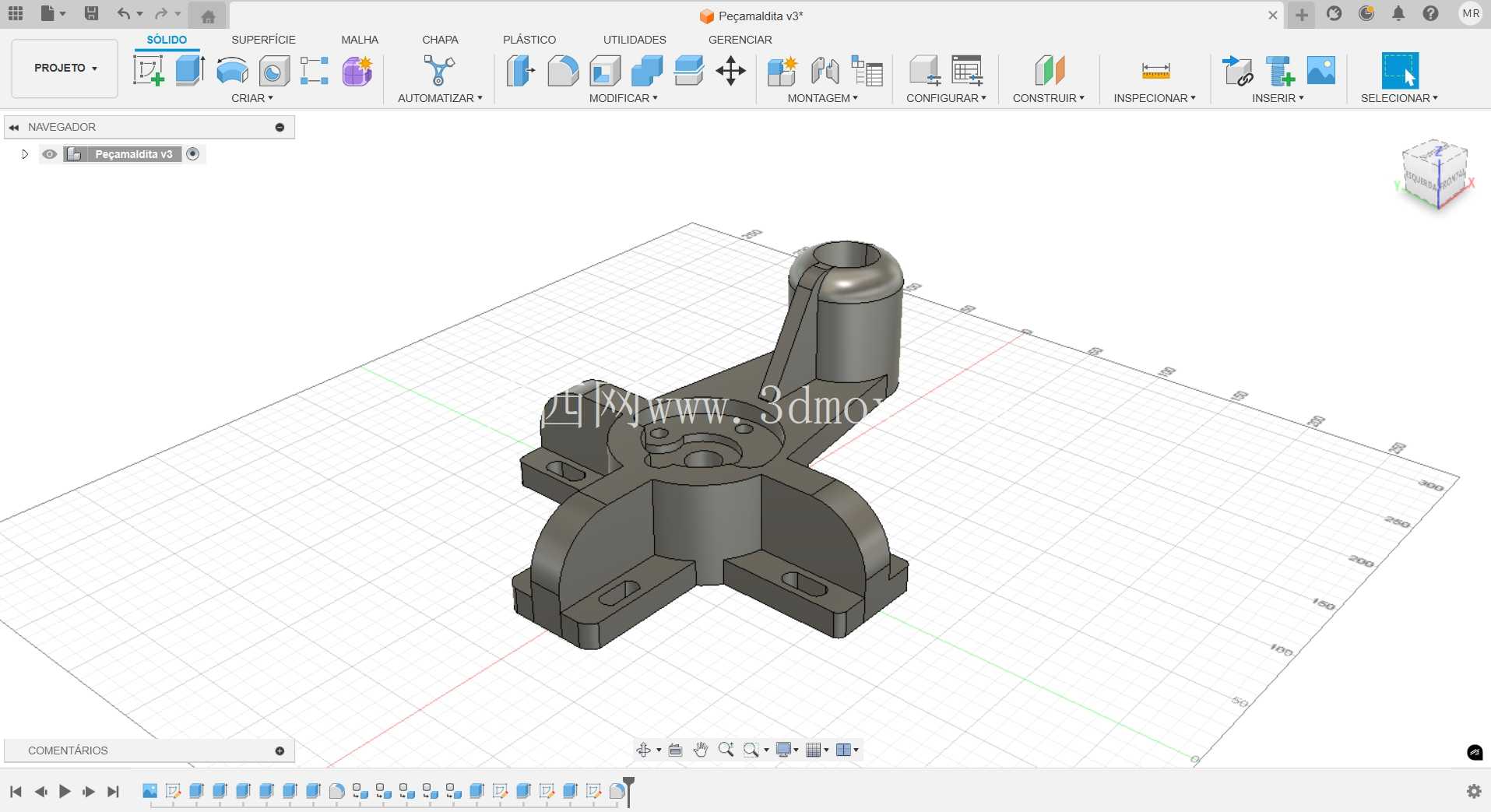Select the Revolve tool
1491x812 pixels.
click(232, 71)
